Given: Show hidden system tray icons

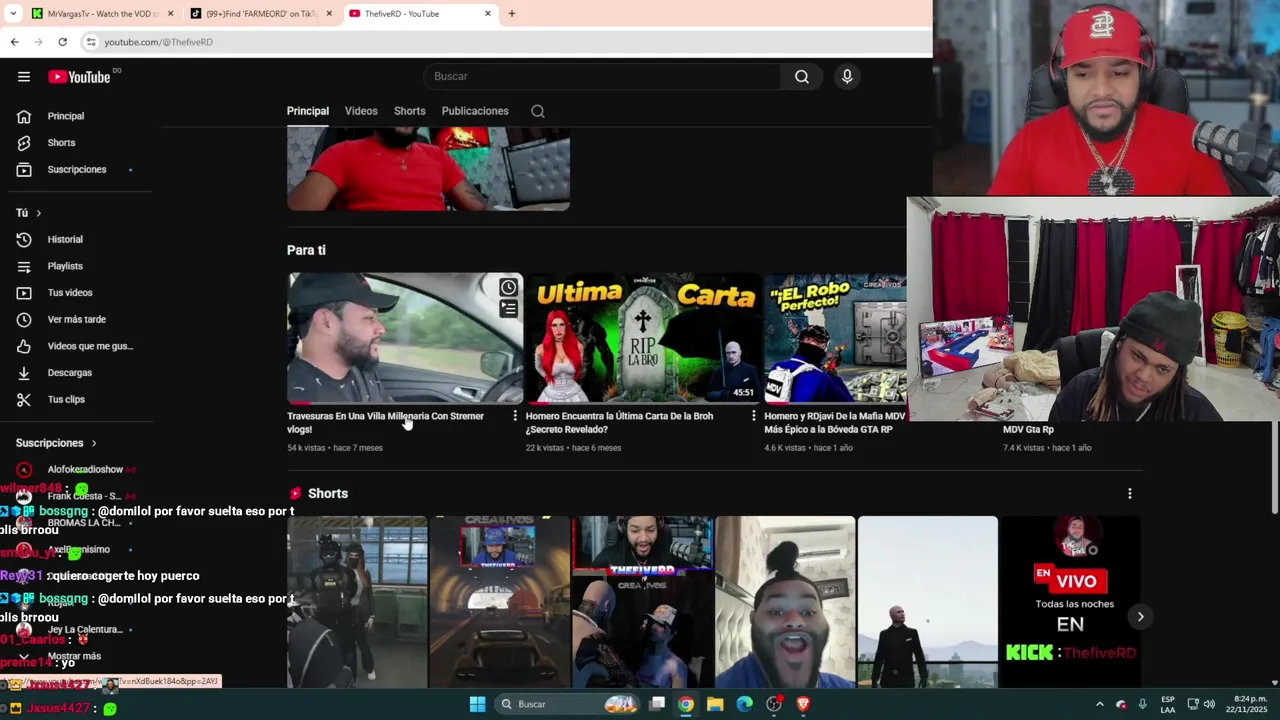Looking at the screenshot, I should click(x=1099, y=704).
